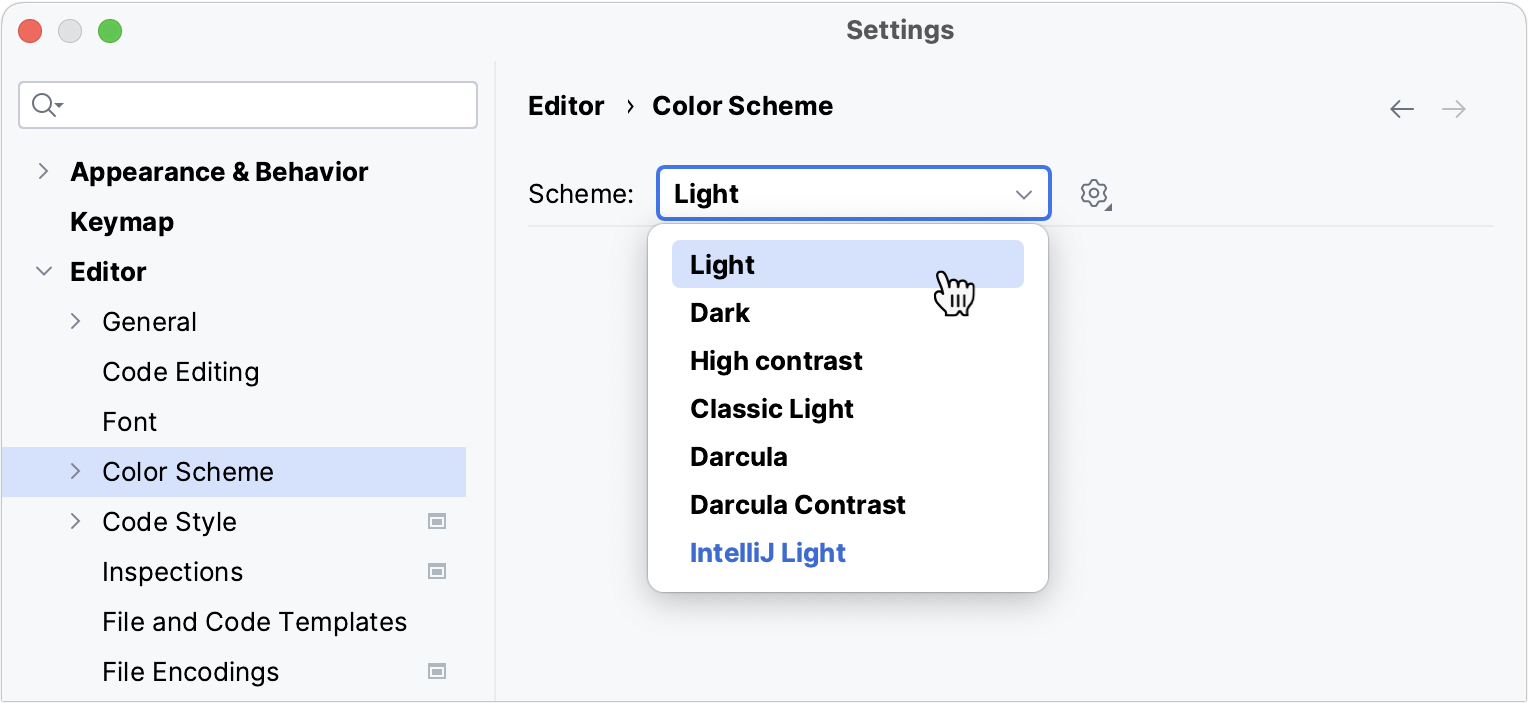Open the Keymap settings page
The height and width of the screenshot is (703, 1529).
tap(122, 222)
